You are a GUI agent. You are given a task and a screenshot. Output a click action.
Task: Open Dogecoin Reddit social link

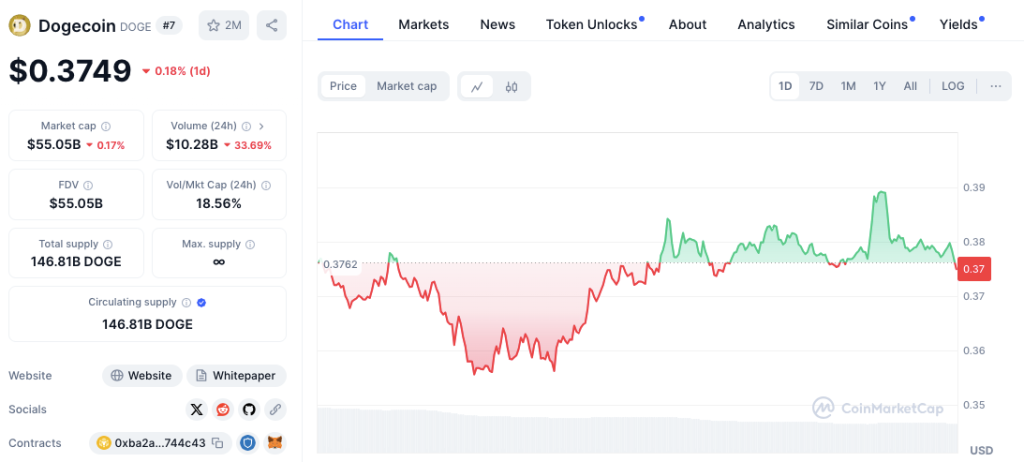pos(223,410)
